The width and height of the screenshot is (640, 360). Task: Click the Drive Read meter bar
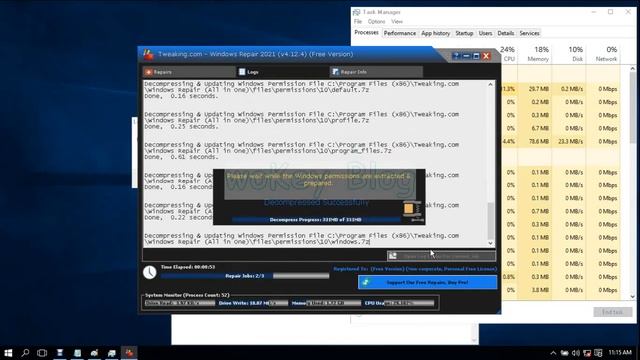pos(180,303)
